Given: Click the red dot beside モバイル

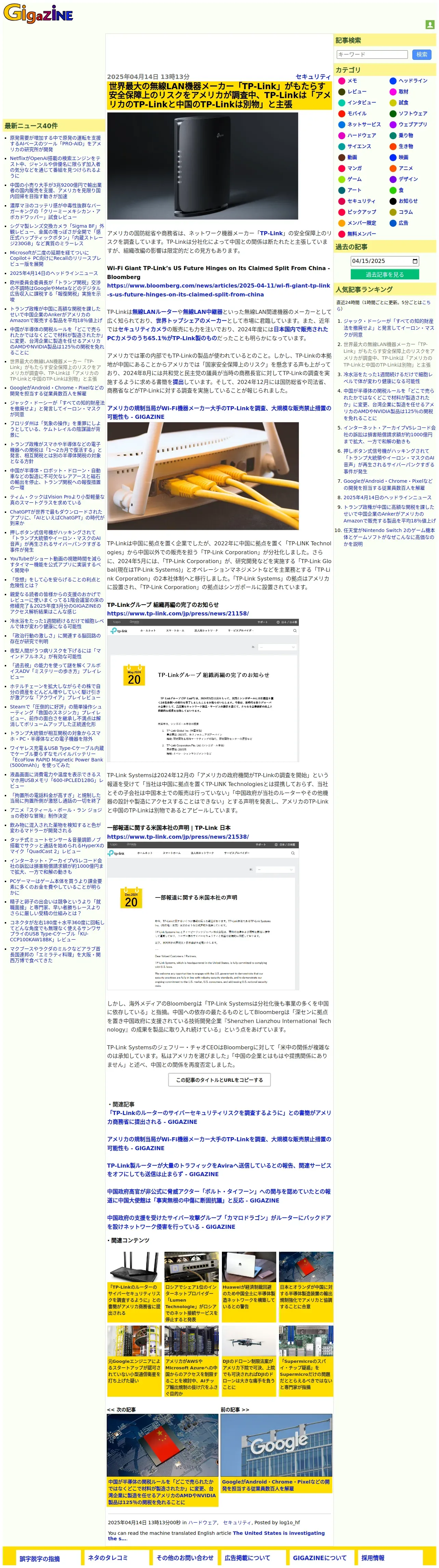Looking at the screenshot, I should (x=342, y=114).
